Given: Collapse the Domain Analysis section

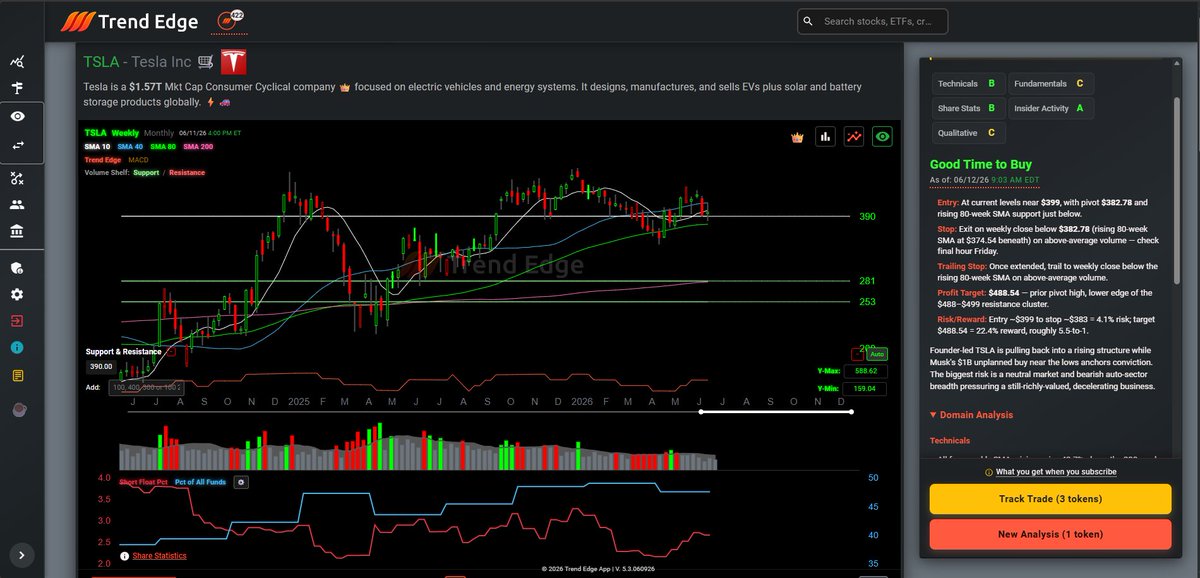Looking at the screenshot, I should tap(971, 415).
